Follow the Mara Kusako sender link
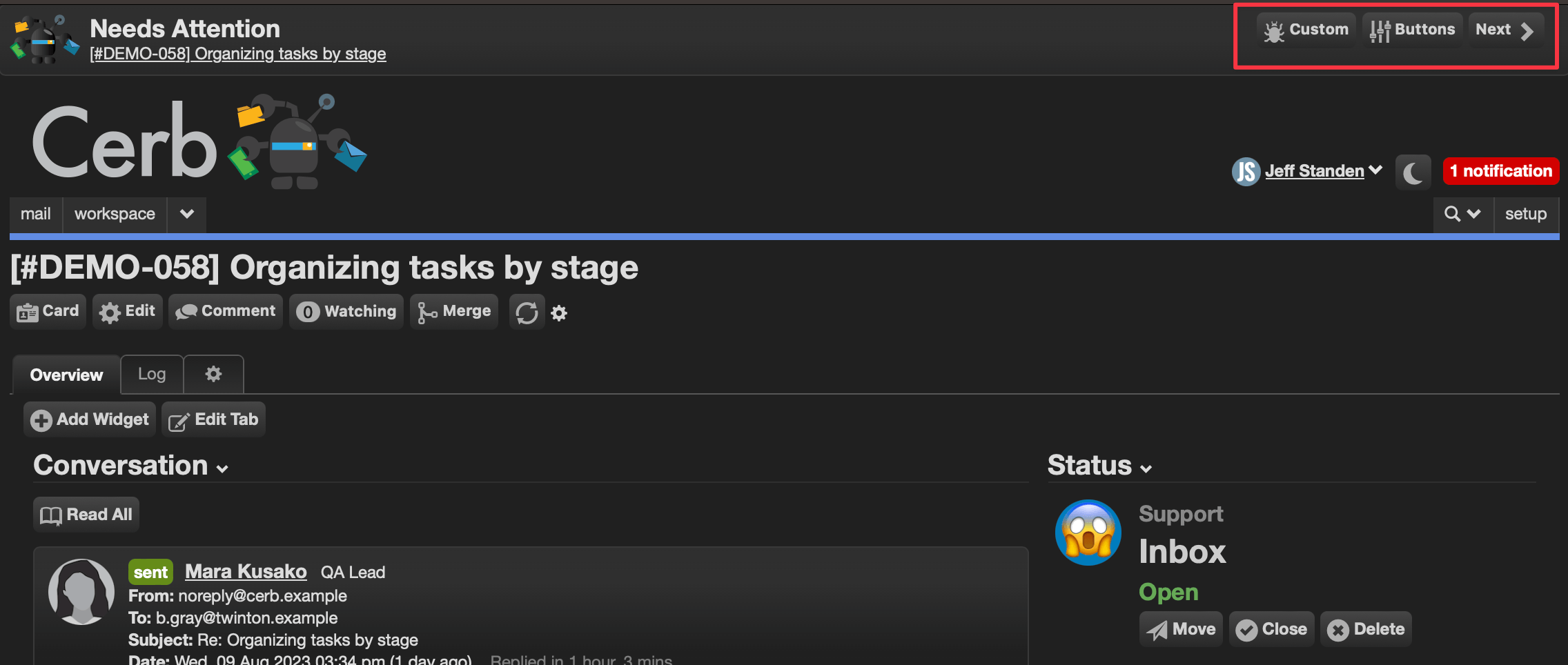 (x=246, y=572)
